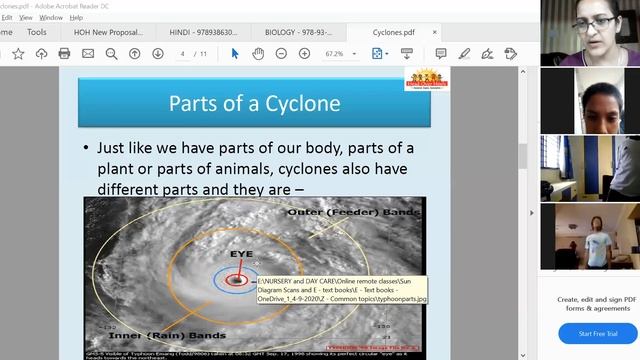The image size is (640, 360).
Task: Click the scrollbar down arrow
Action: pos(523,356)
